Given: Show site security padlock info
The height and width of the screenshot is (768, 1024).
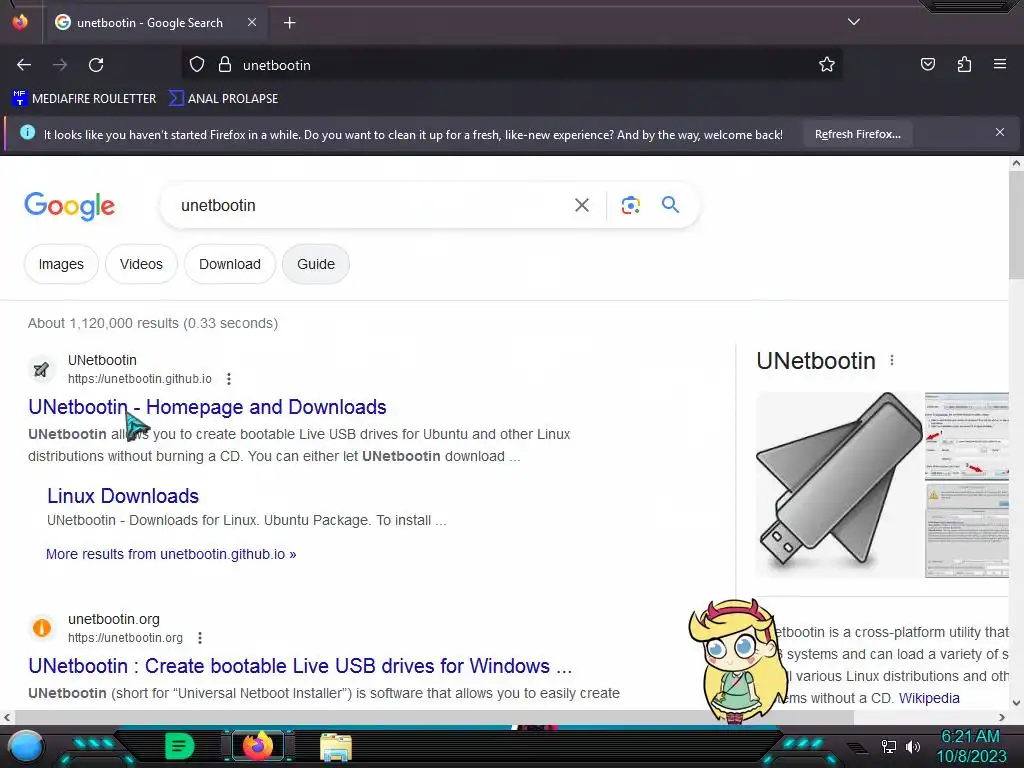Looking at the screenshot, I should [225, 65].
